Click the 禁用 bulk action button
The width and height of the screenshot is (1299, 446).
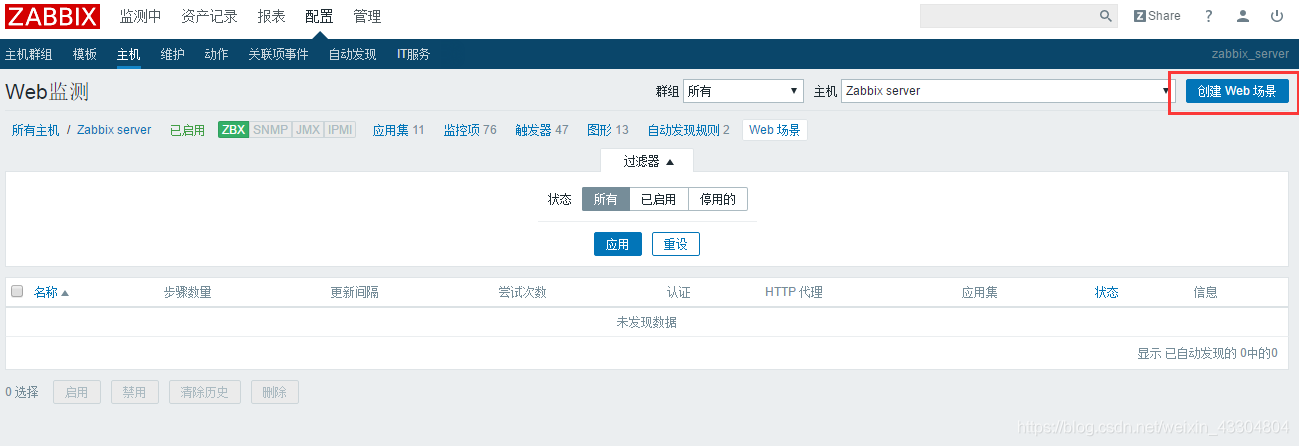(x=135, y=393)
